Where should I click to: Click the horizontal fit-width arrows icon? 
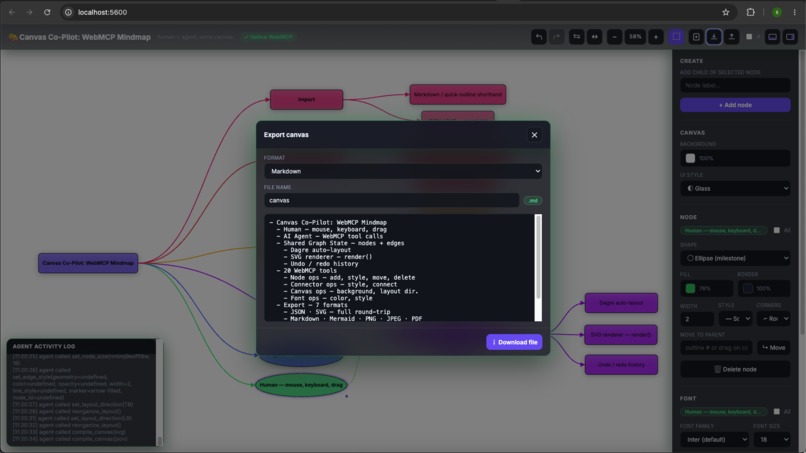click(595, 37)
